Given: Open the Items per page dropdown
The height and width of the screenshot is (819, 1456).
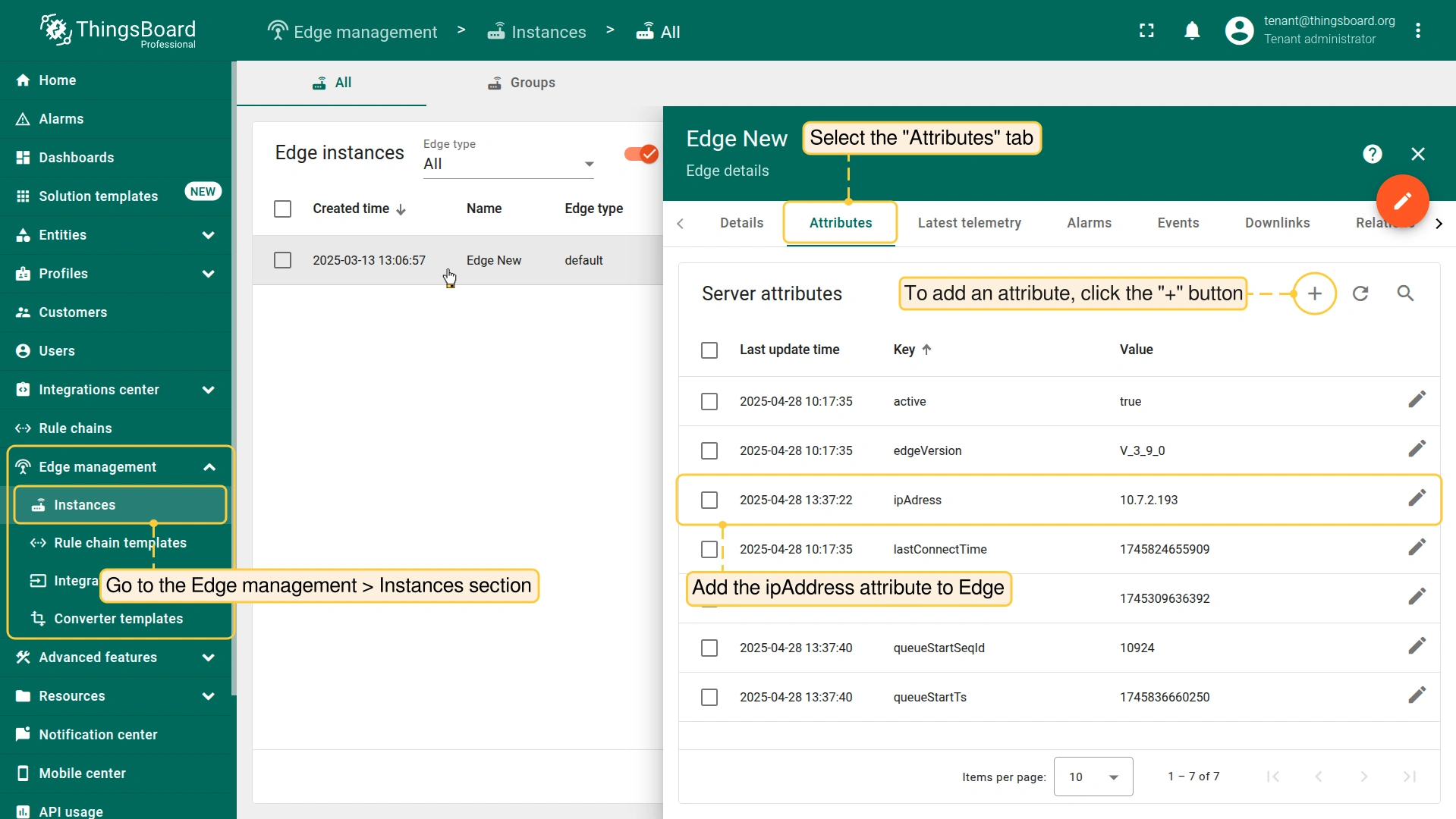Looking at the screenshot, I should [1093, 777].
